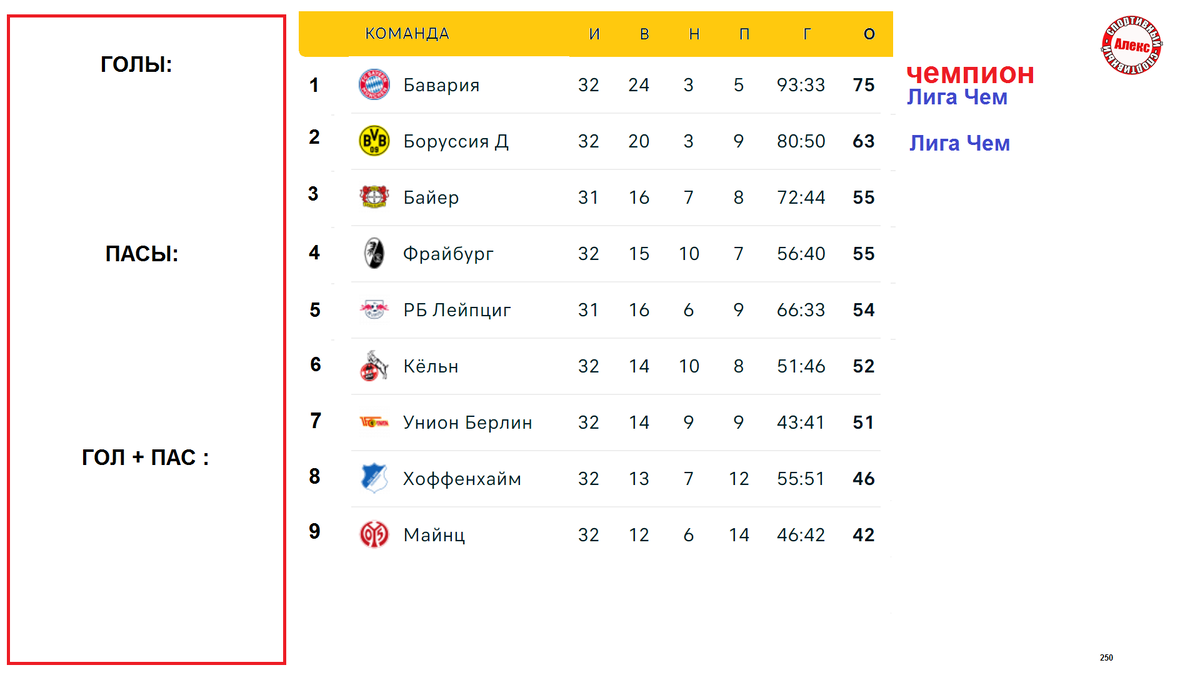Click the red чемпион label
The image size is (1200, 675).
coord(970,73)
